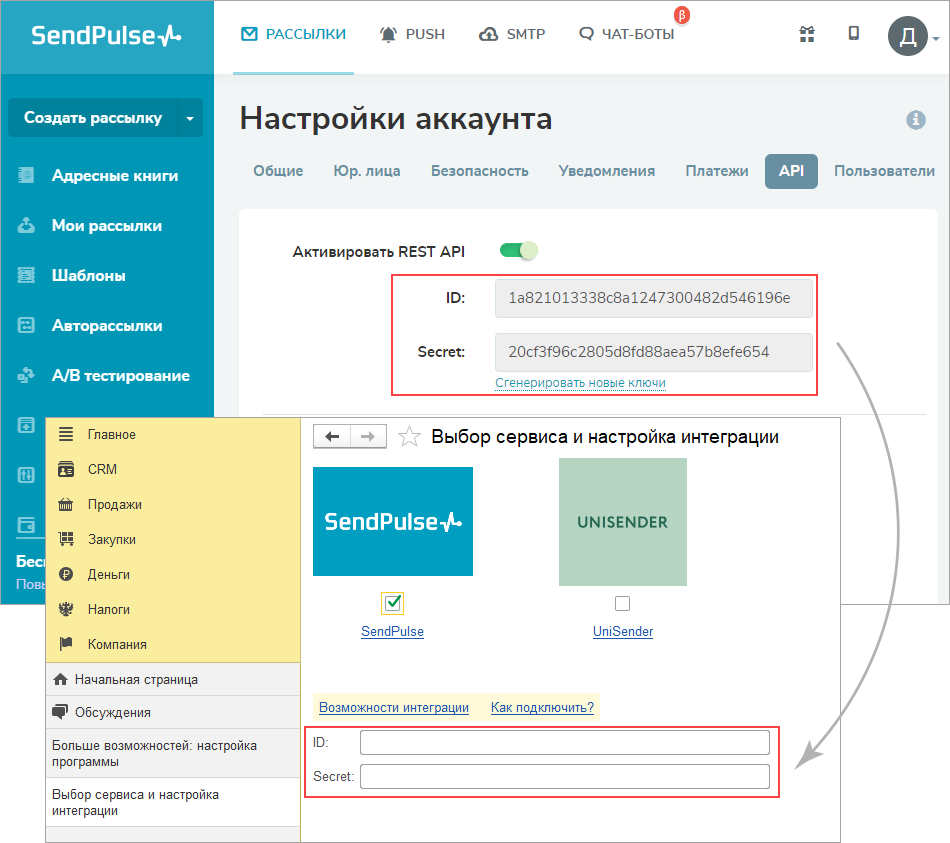Add page to favorites with star icon
The width and height of the screenshot is (950, 843).
coord(410,436)
